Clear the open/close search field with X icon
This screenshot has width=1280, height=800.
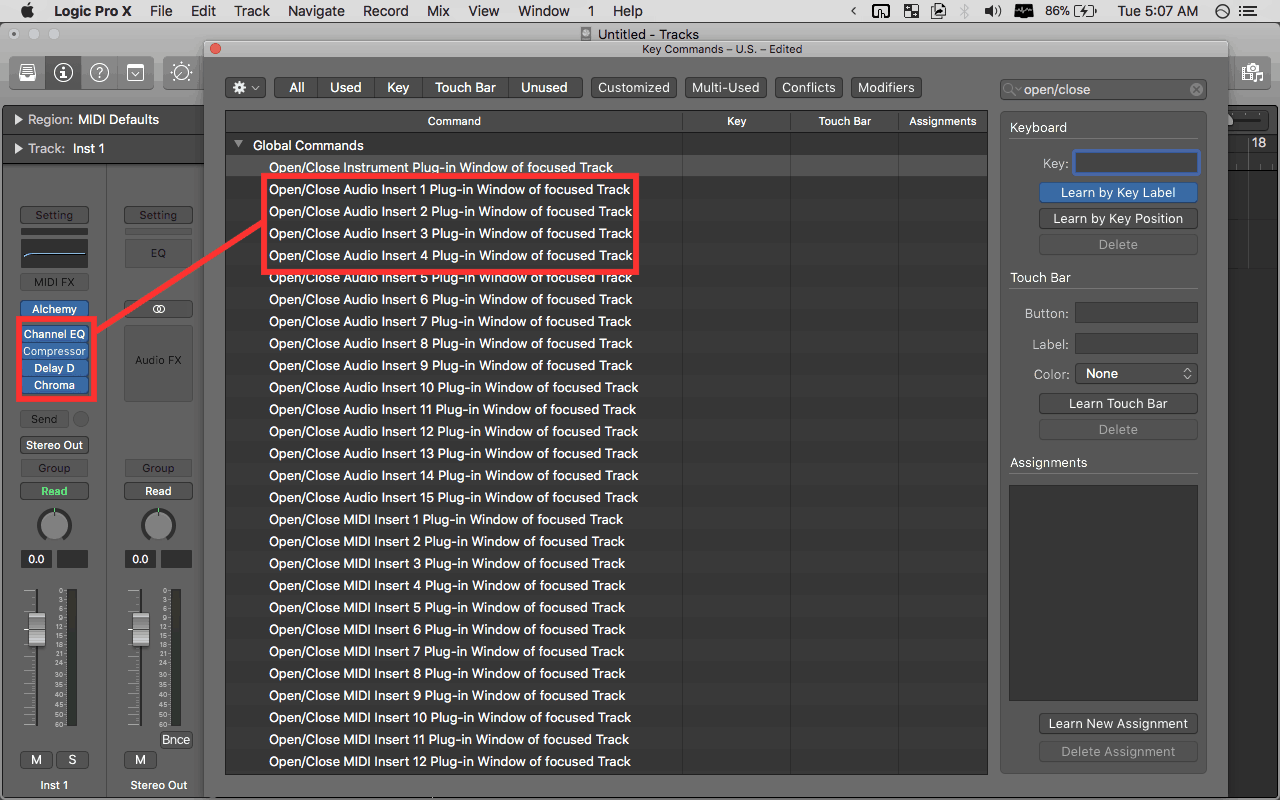1196,89
